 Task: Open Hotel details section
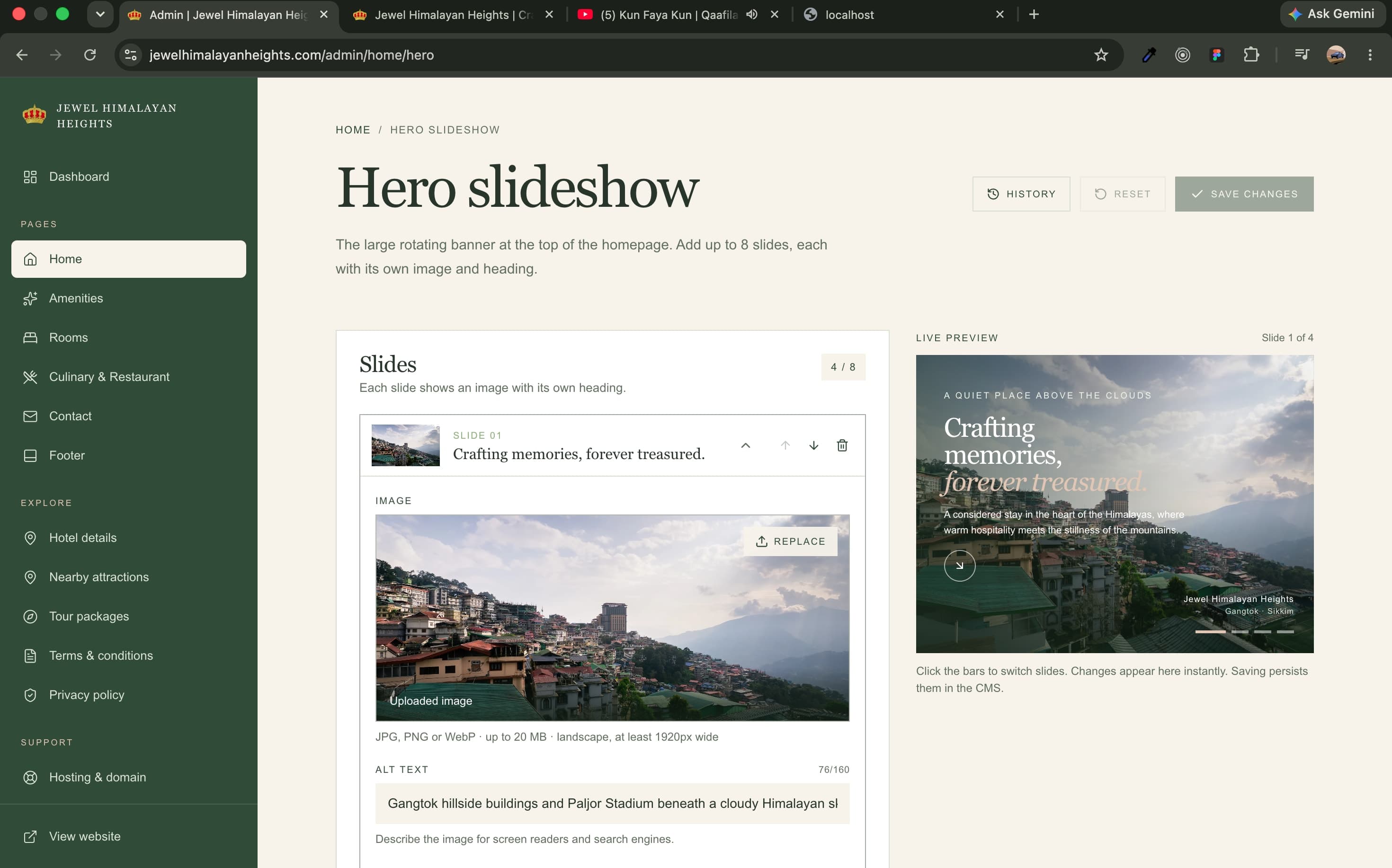pyautogui.click(x=129, y=538)
